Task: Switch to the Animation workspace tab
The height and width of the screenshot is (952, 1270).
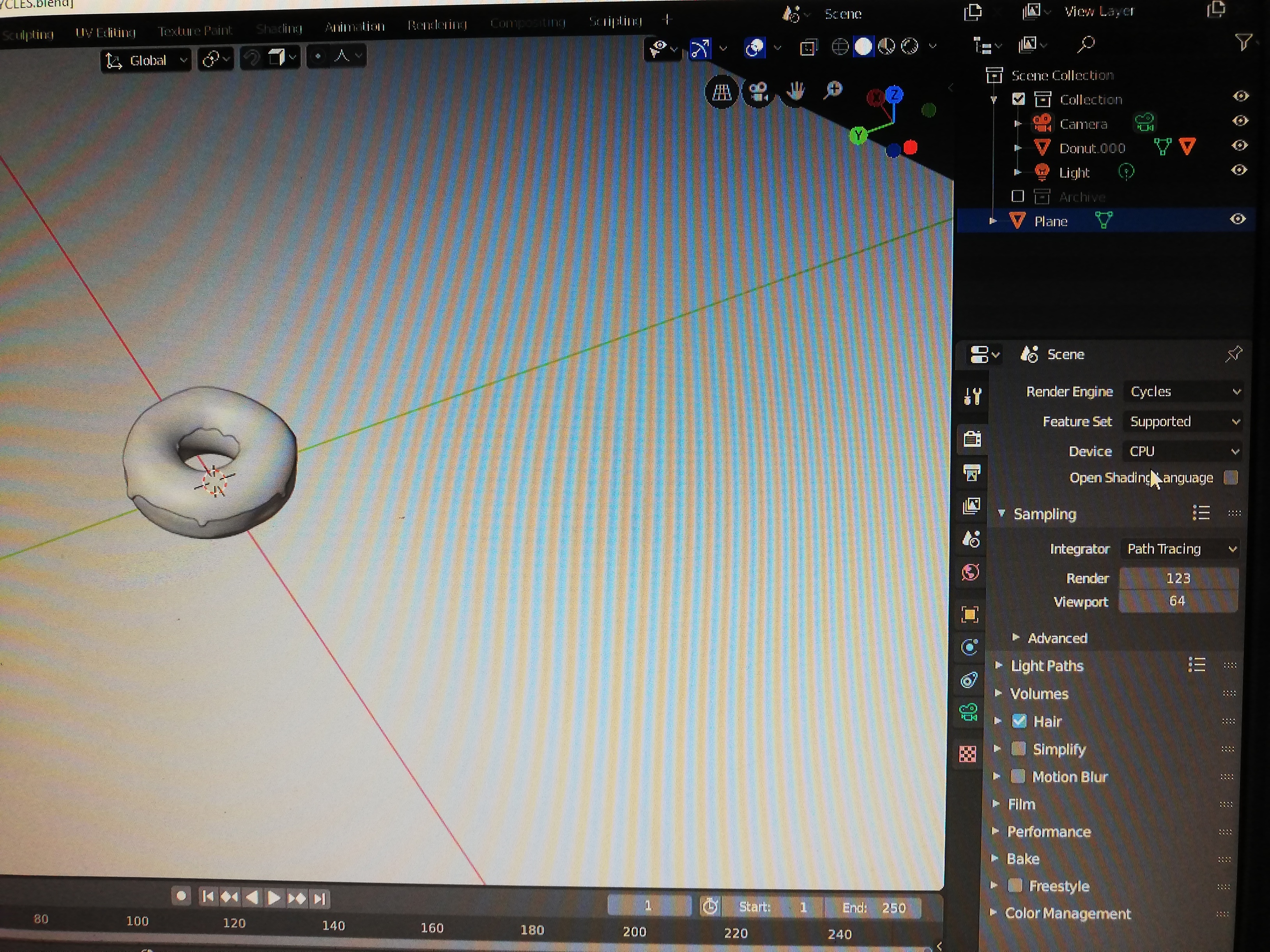Action: point(354,26)
